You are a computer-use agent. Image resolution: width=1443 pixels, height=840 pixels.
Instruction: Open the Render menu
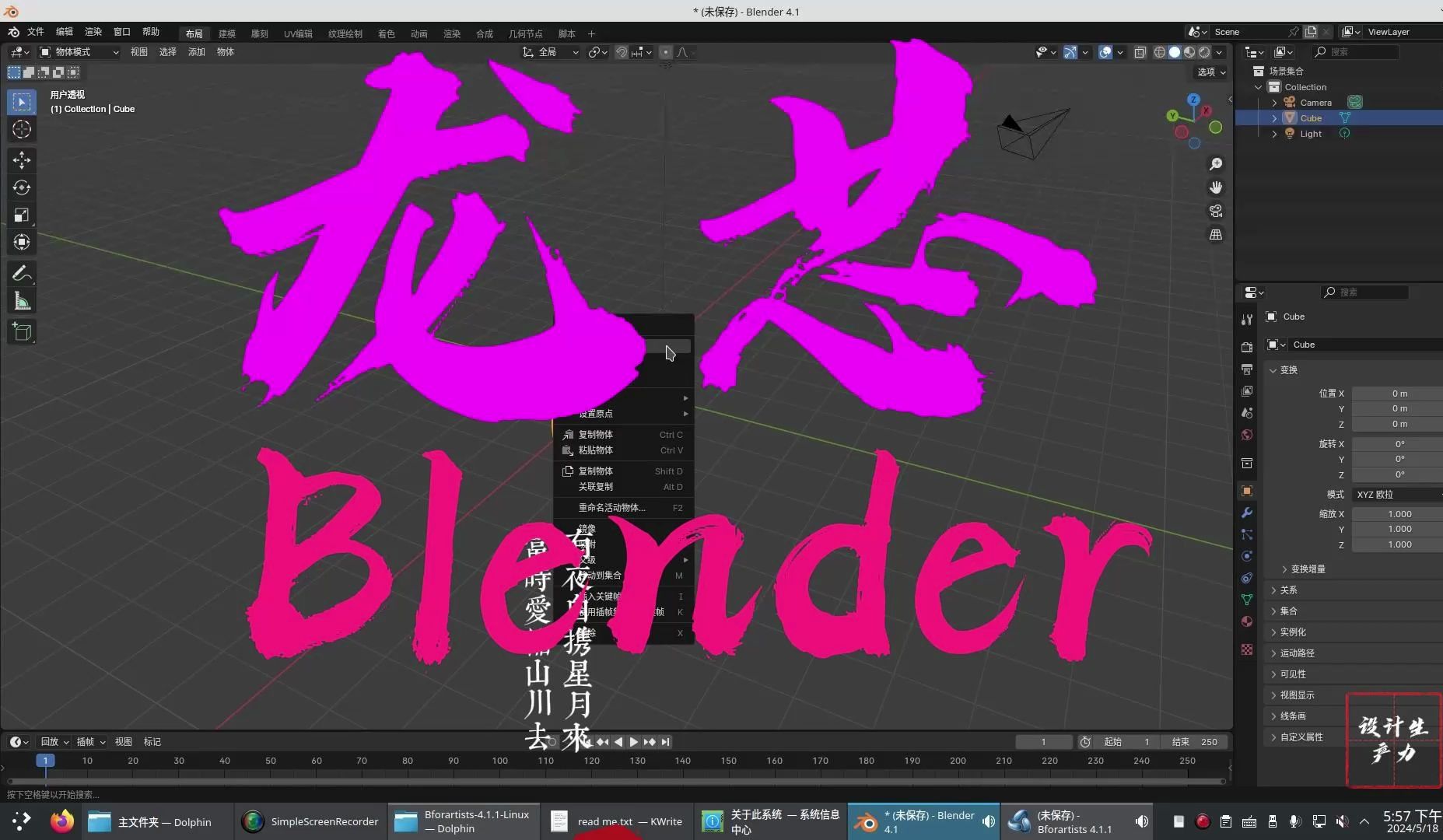[93, 32]
